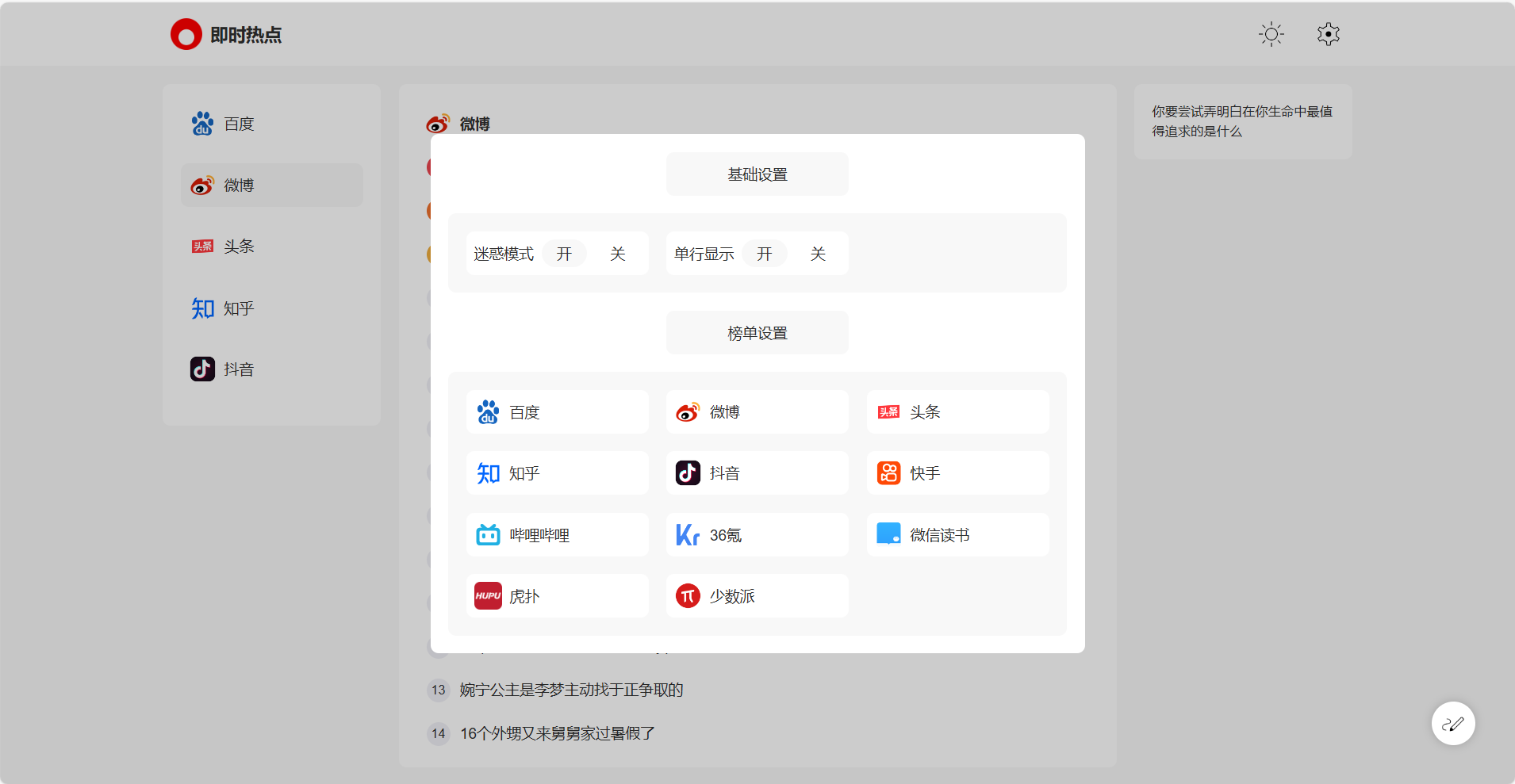Select 快手 in the list settings
Viewport: 1515px width, 784px height.
click(x=957, y=473)
